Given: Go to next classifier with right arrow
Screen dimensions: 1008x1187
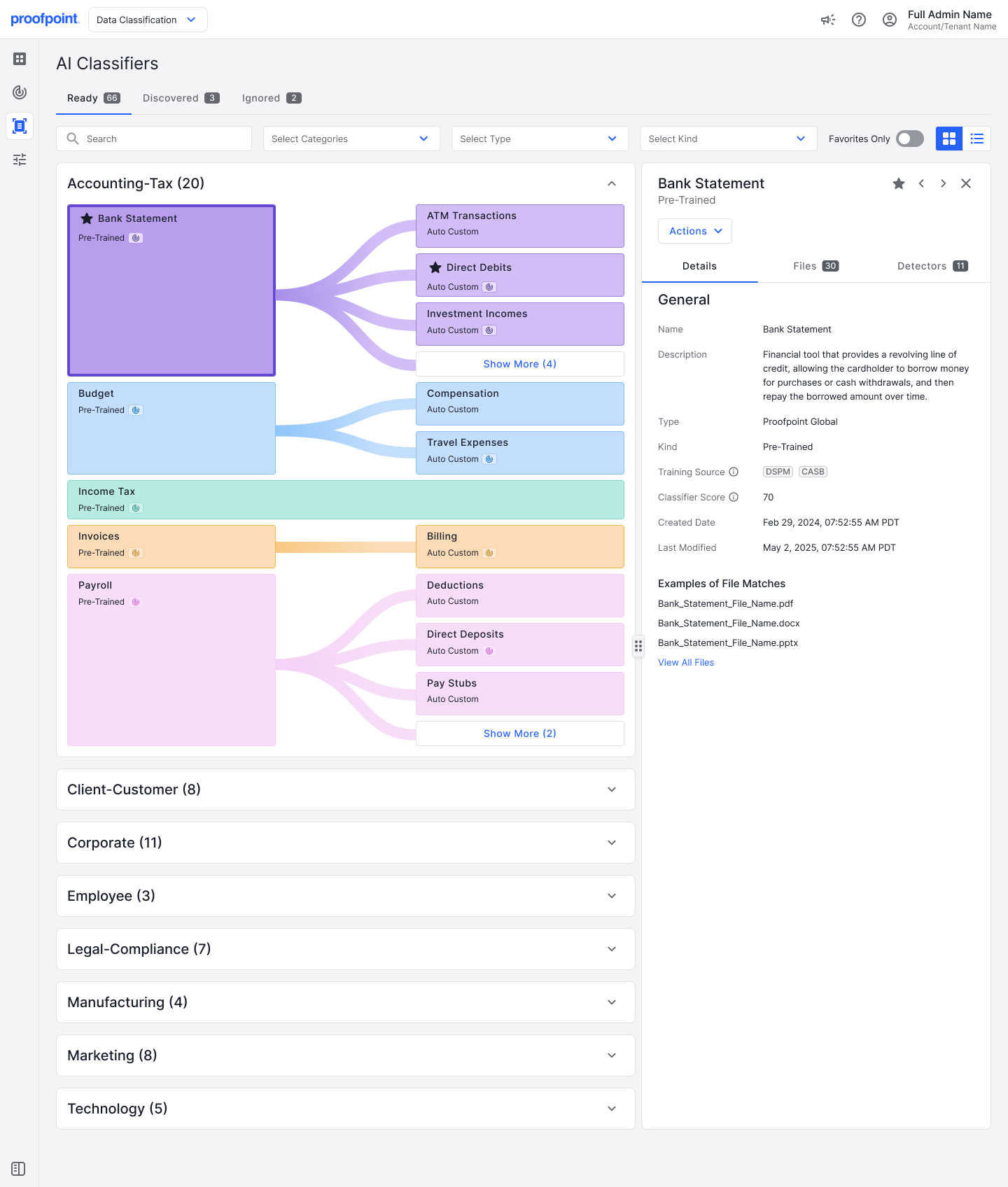Looking at the screenshot, I should click(944, 183).
